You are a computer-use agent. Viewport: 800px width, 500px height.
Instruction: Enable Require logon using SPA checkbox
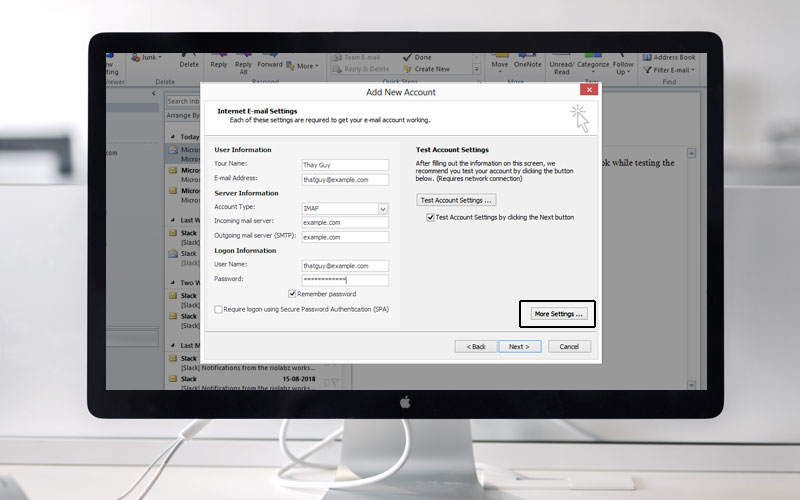point(218,309)
